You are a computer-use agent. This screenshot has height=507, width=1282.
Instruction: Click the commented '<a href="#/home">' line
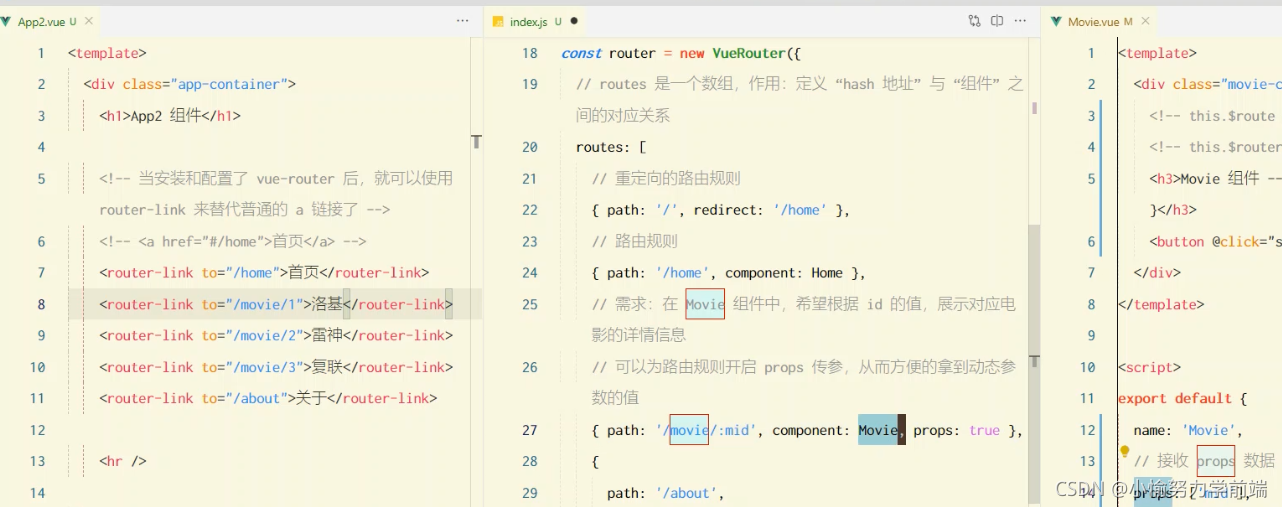233,241
